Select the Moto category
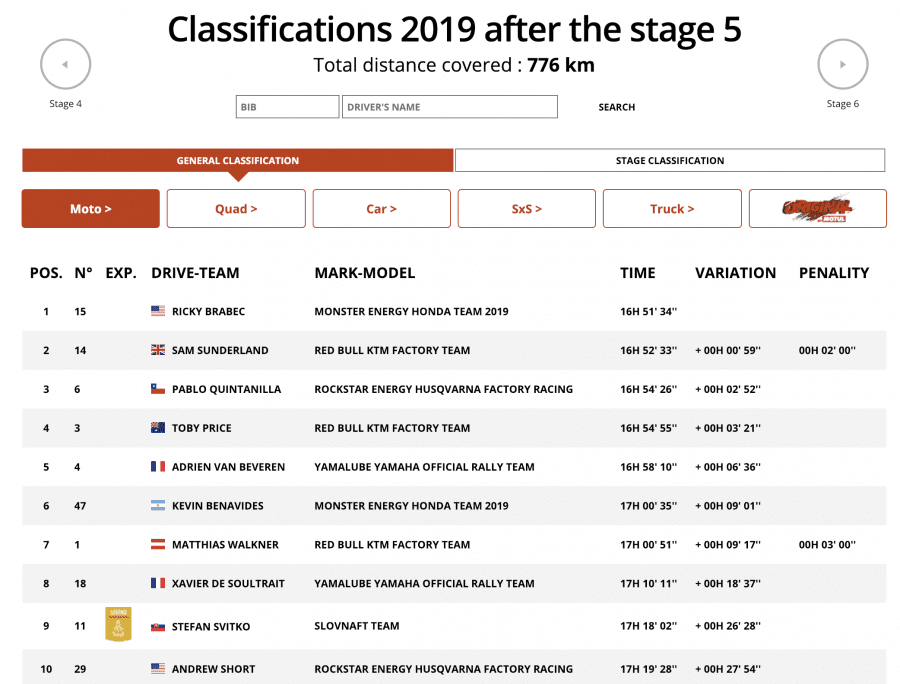 (91, 209)
